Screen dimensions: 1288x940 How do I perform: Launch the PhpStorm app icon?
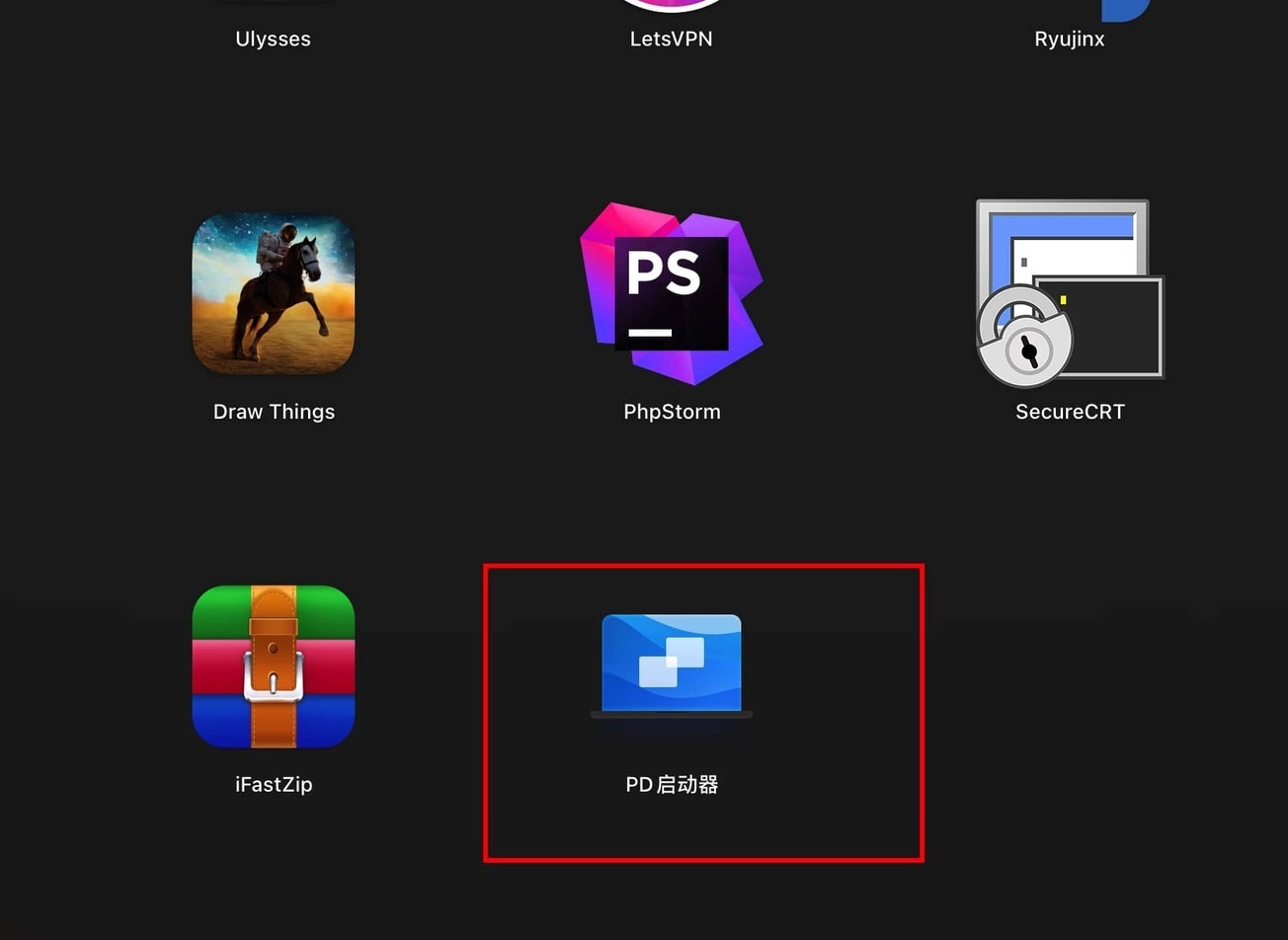click(672, 293)
